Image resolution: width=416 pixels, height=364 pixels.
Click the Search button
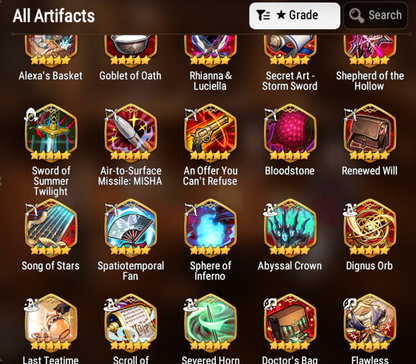click(x=376, y=16)
